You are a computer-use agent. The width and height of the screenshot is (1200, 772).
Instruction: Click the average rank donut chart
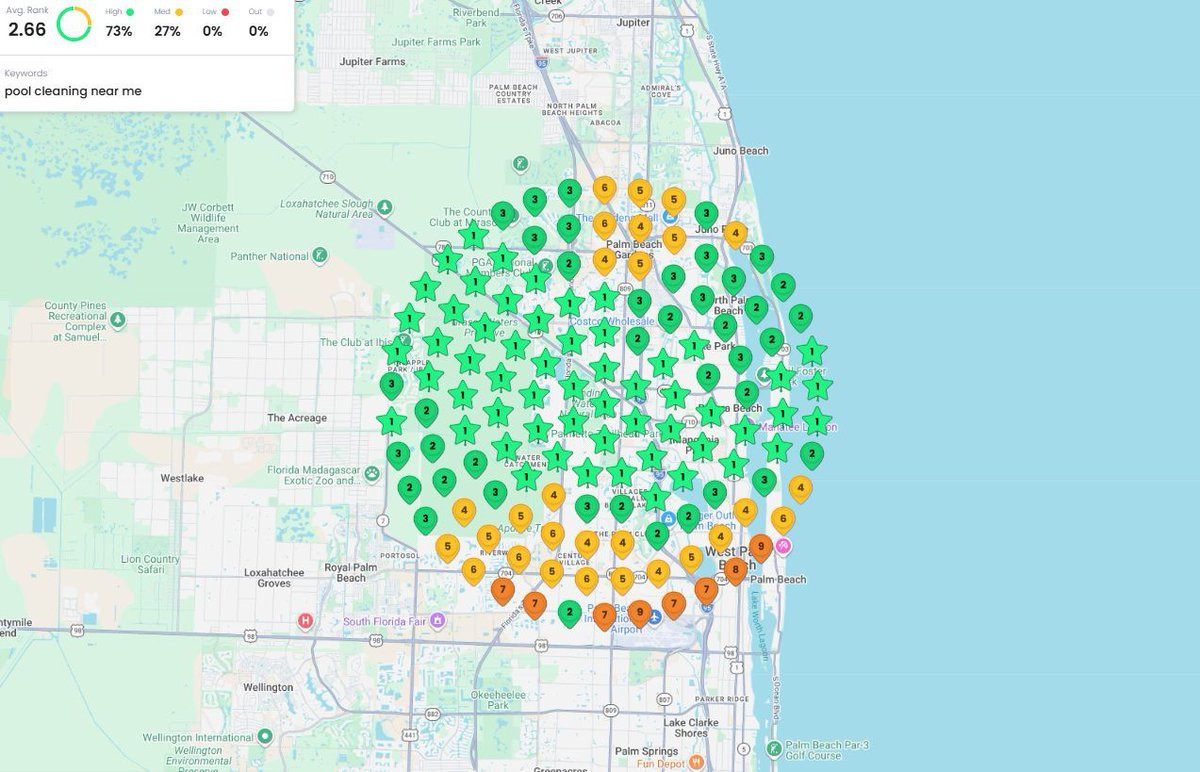(74, 24)
